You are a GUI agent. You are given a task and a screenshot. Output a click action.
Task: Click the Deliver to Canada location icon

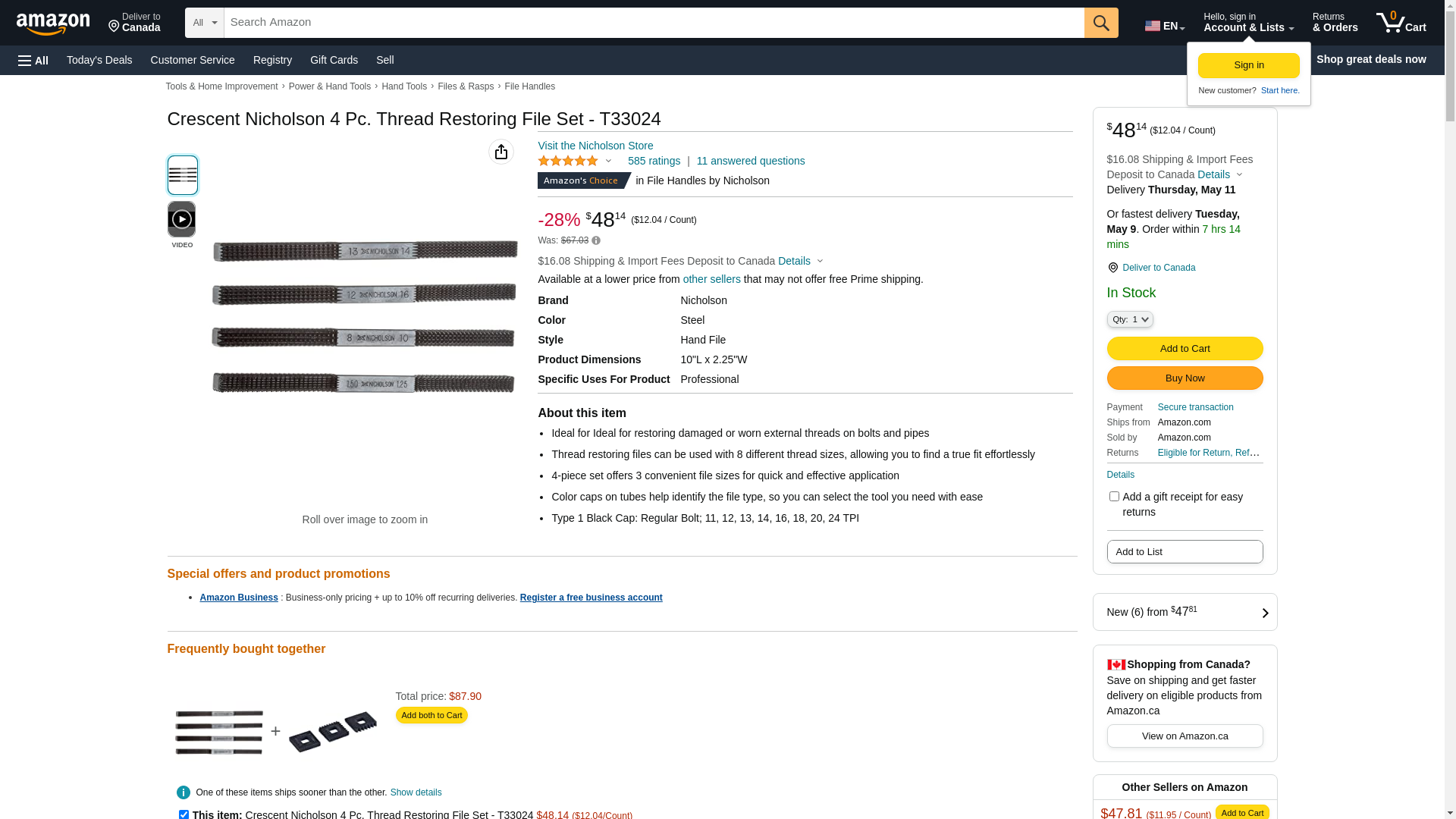click(1112, 268)
